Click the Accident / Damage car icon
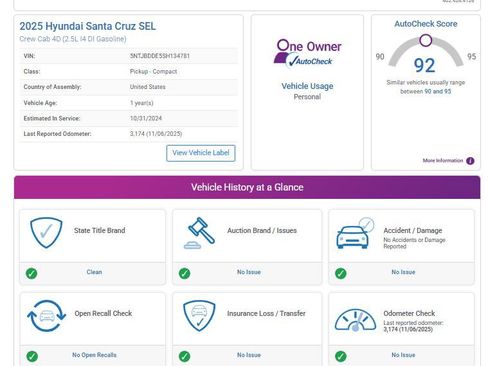Viewport: 488px width, 366px height. [x=355, y=233]
